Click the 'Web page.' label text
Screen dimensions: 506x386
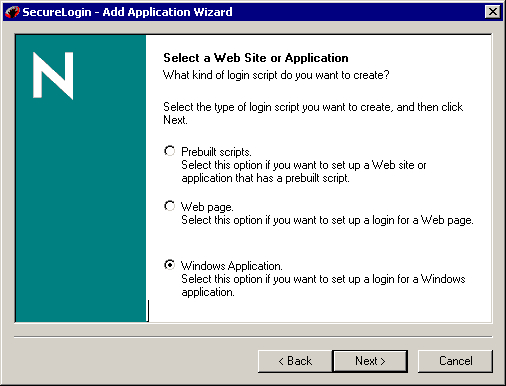[x=207, y=207]
